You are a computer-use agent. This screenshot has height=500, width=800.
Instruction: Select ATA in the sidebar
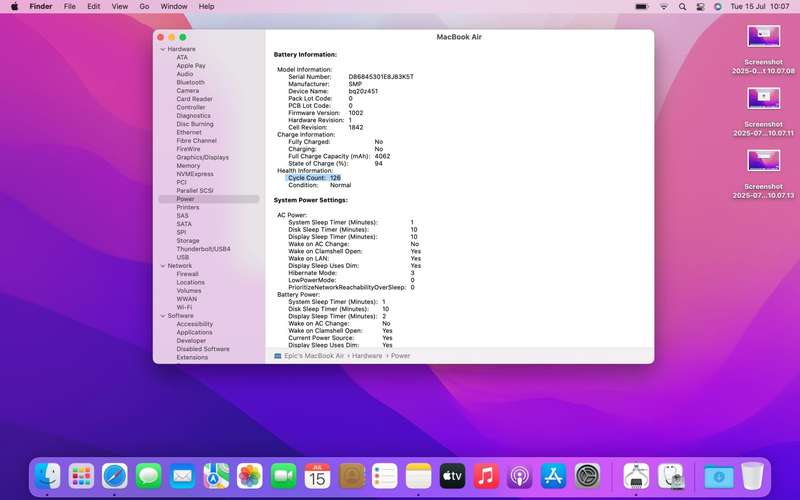click(x=182, y=57)
